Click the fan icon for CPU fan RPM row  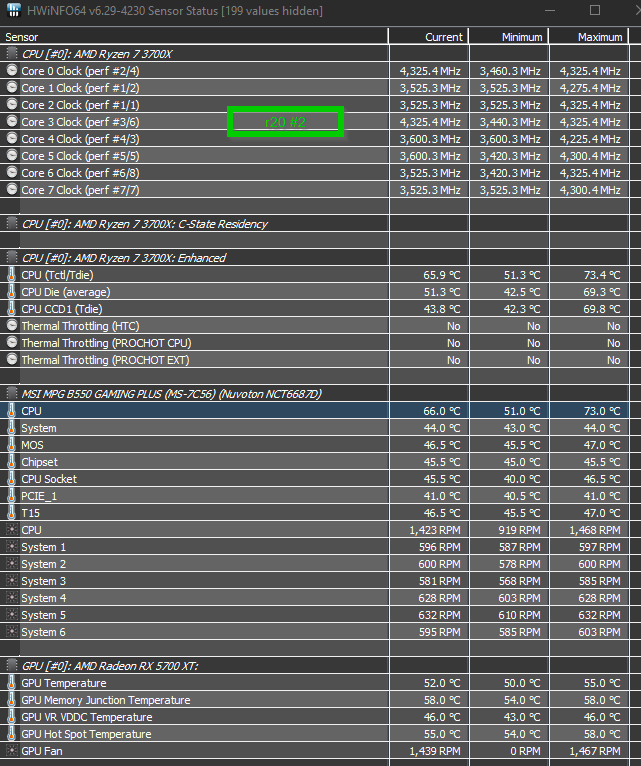coord(12,530)
